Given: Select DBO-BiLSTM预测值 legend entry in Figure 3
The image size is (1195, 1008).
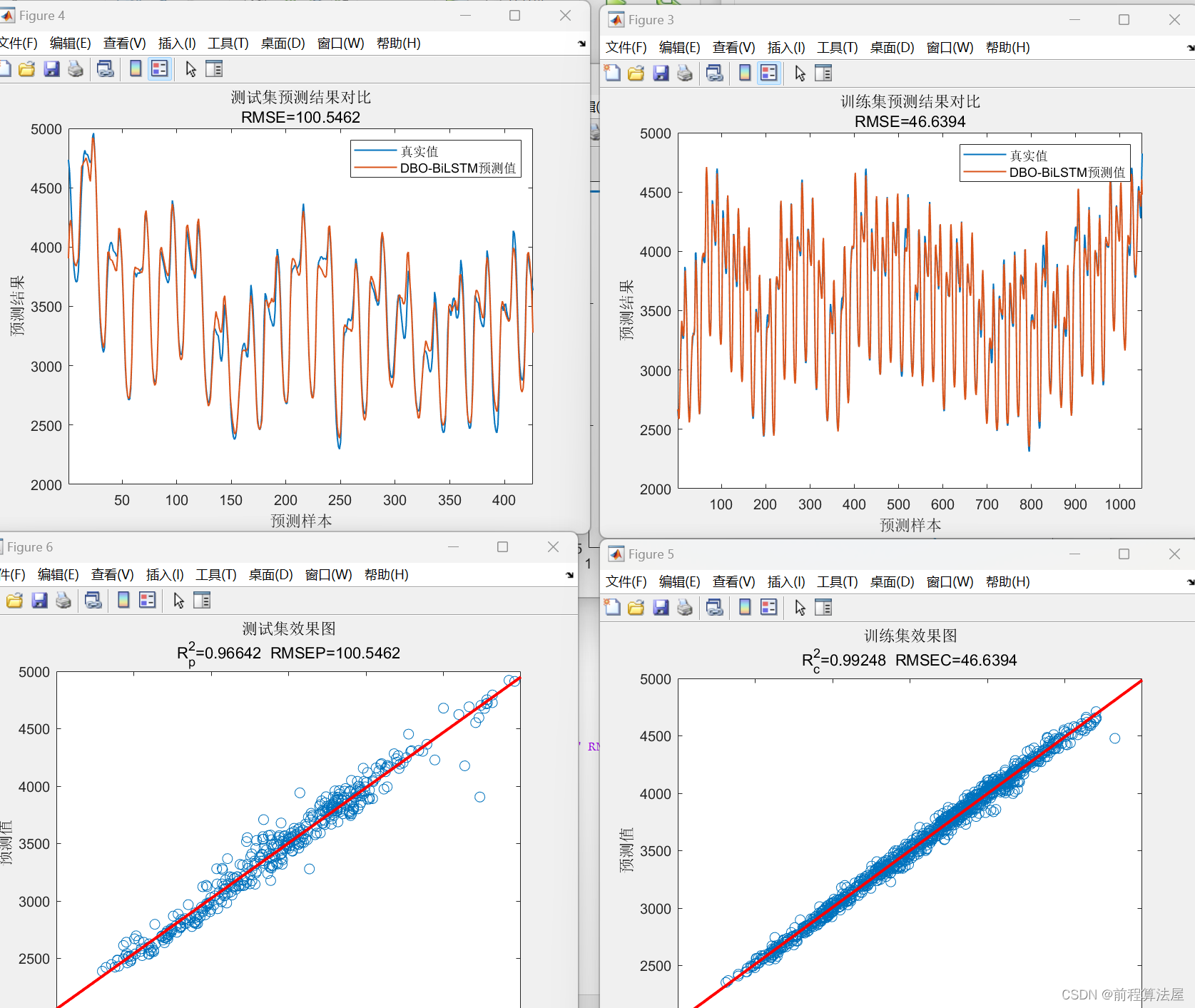Looking at the screenshot, I should [1067, 173].
